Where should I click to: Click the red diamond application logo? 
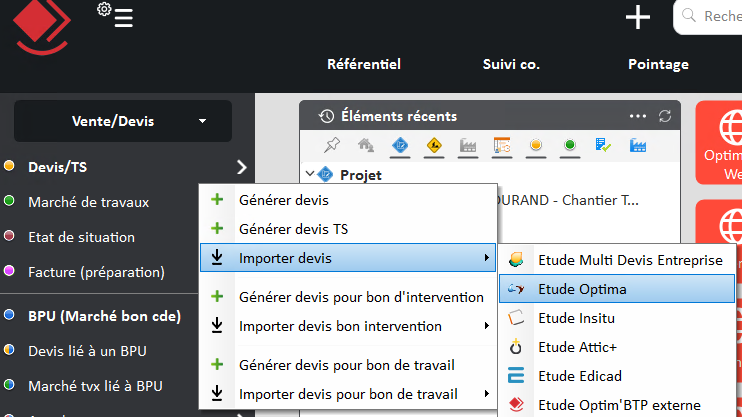click(42, 26)
